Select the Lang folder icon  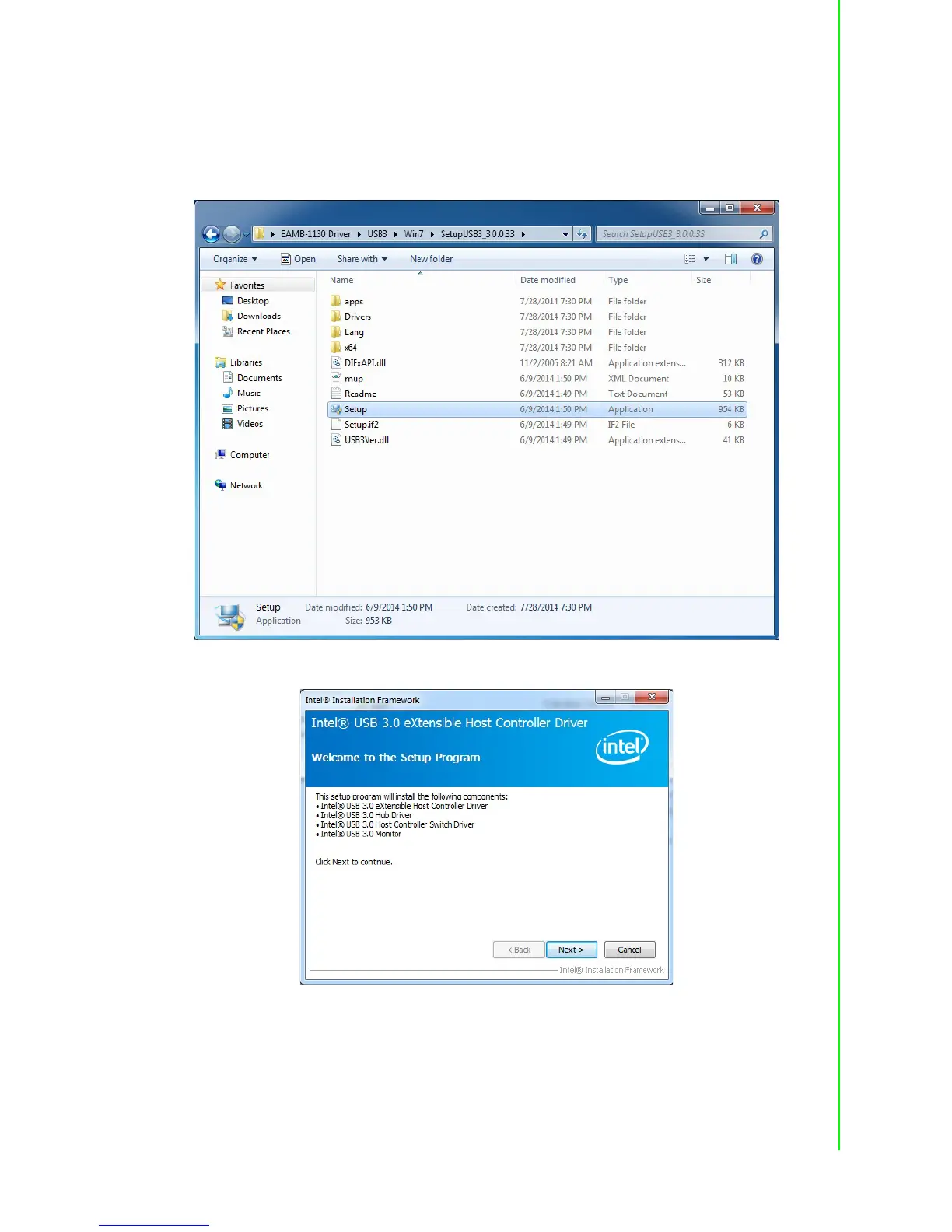336,332
